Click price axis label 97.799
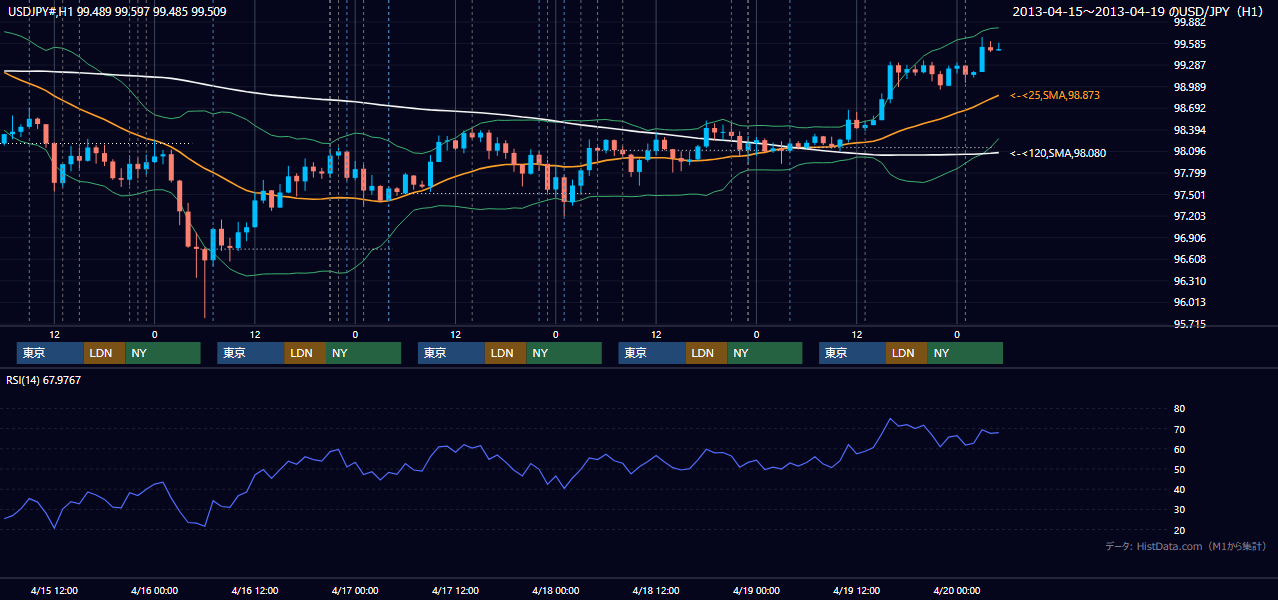Viewport: 1278px width, 600px height. pos(1189,173)
